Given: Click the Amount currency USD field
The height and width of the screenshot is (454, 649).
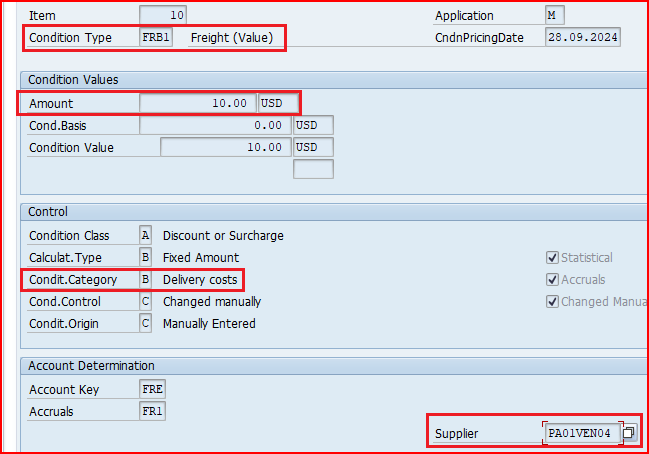Looking at the screenshot, I should click(277, 103).
